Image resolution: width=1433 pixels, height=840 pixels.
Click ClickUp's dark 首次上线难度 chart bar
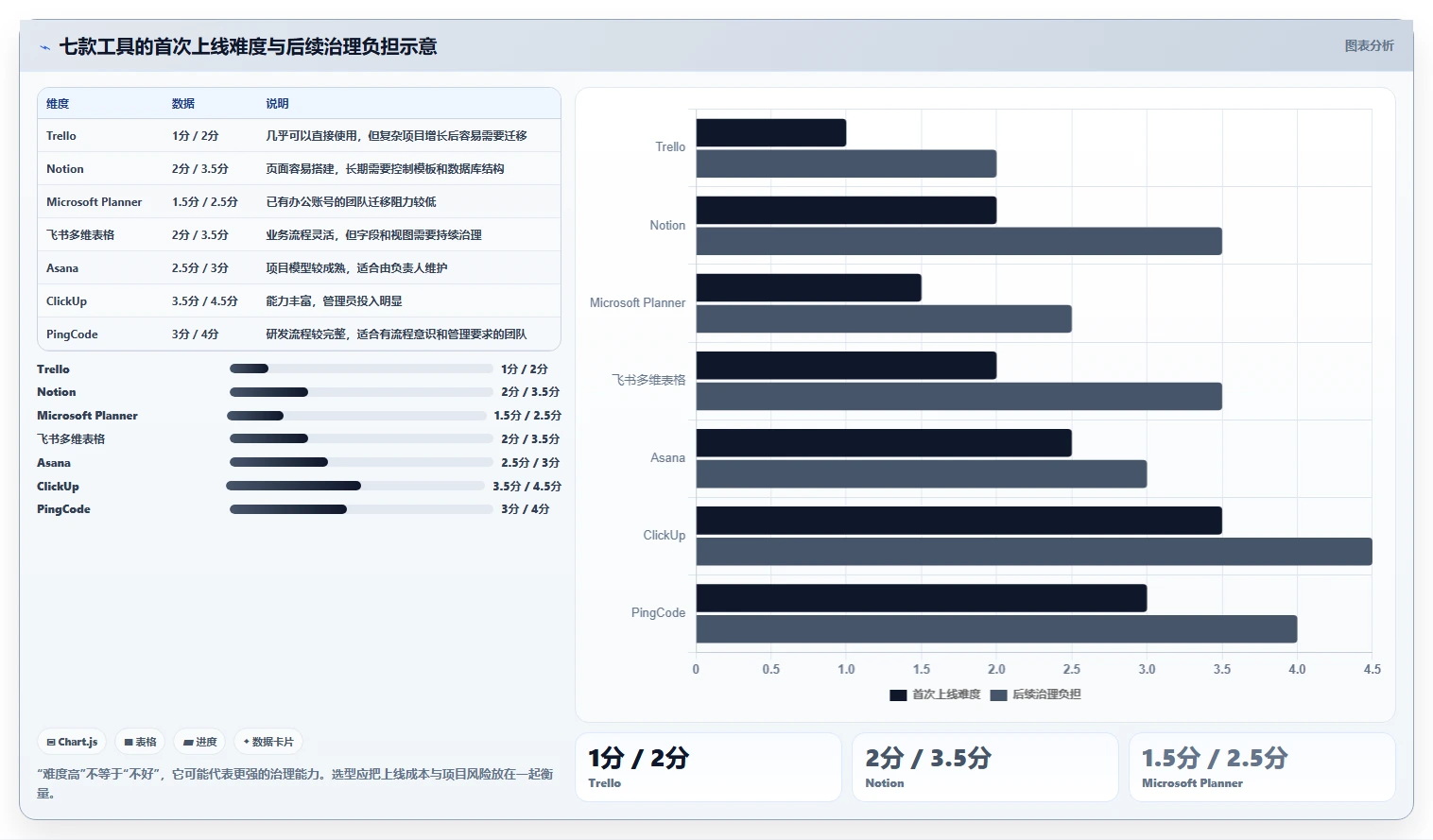coord(959,521)
